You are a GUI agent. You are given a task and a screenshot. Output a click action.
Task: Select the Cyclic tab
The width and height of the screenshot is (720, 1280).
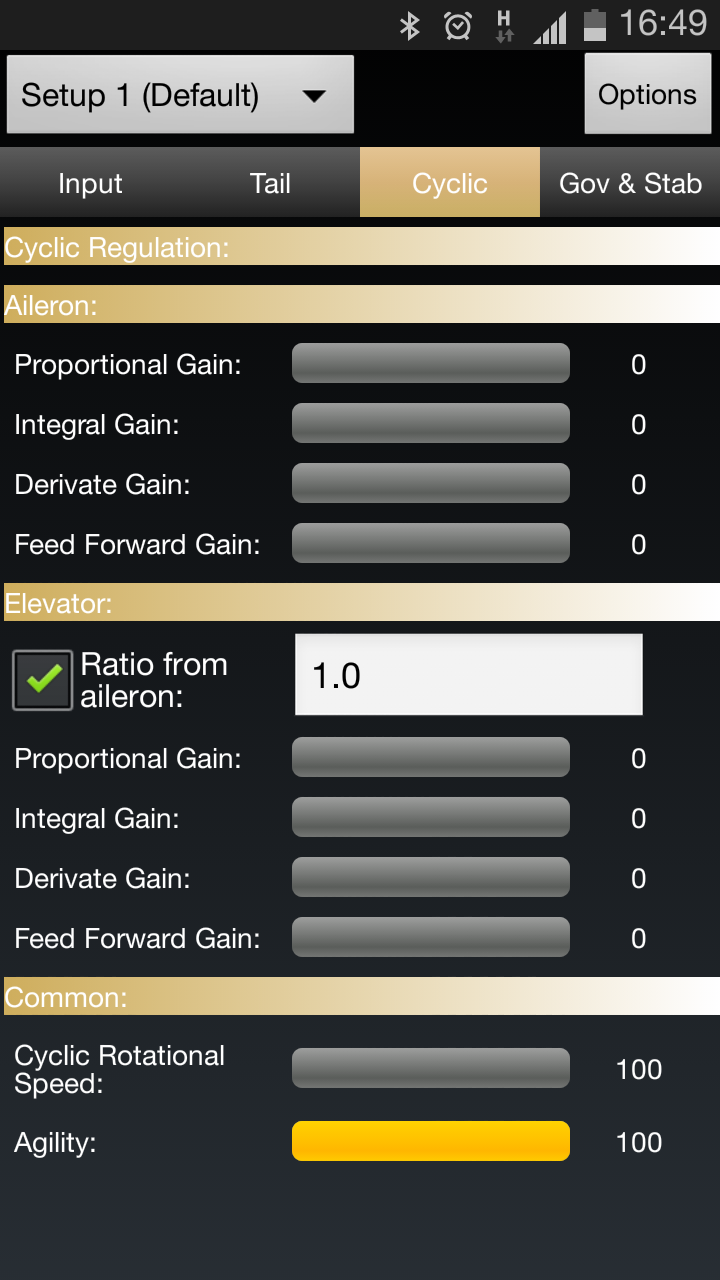pyautogui.click(x=450, y=183)
